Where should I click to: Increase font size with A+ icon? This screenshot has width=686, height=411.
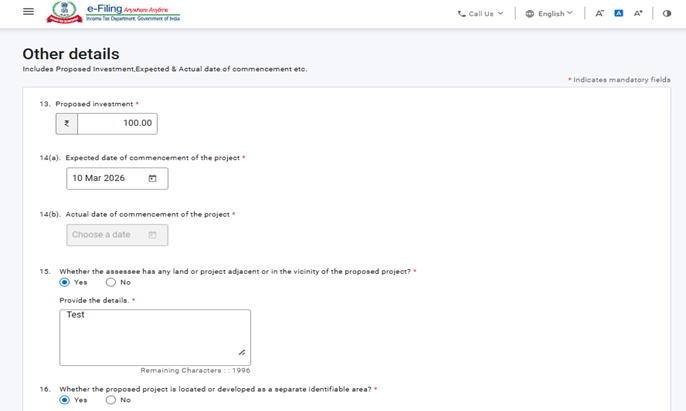(639, 14)
